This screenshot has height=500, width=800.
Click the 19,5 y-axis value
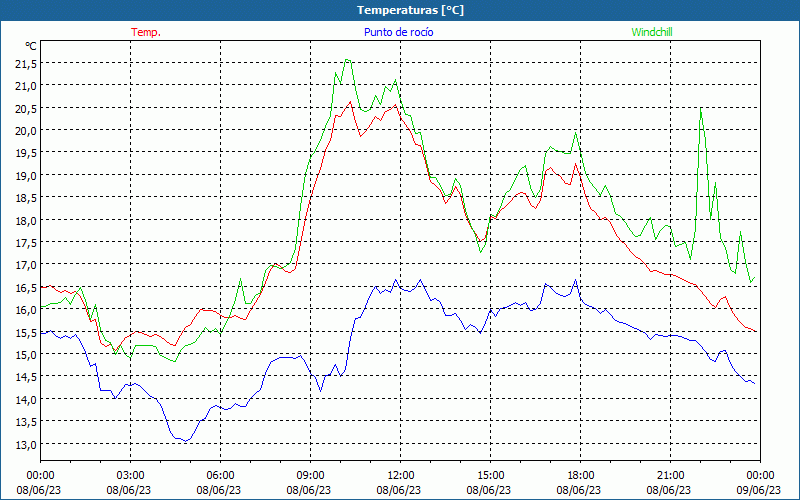pos(27,153)
